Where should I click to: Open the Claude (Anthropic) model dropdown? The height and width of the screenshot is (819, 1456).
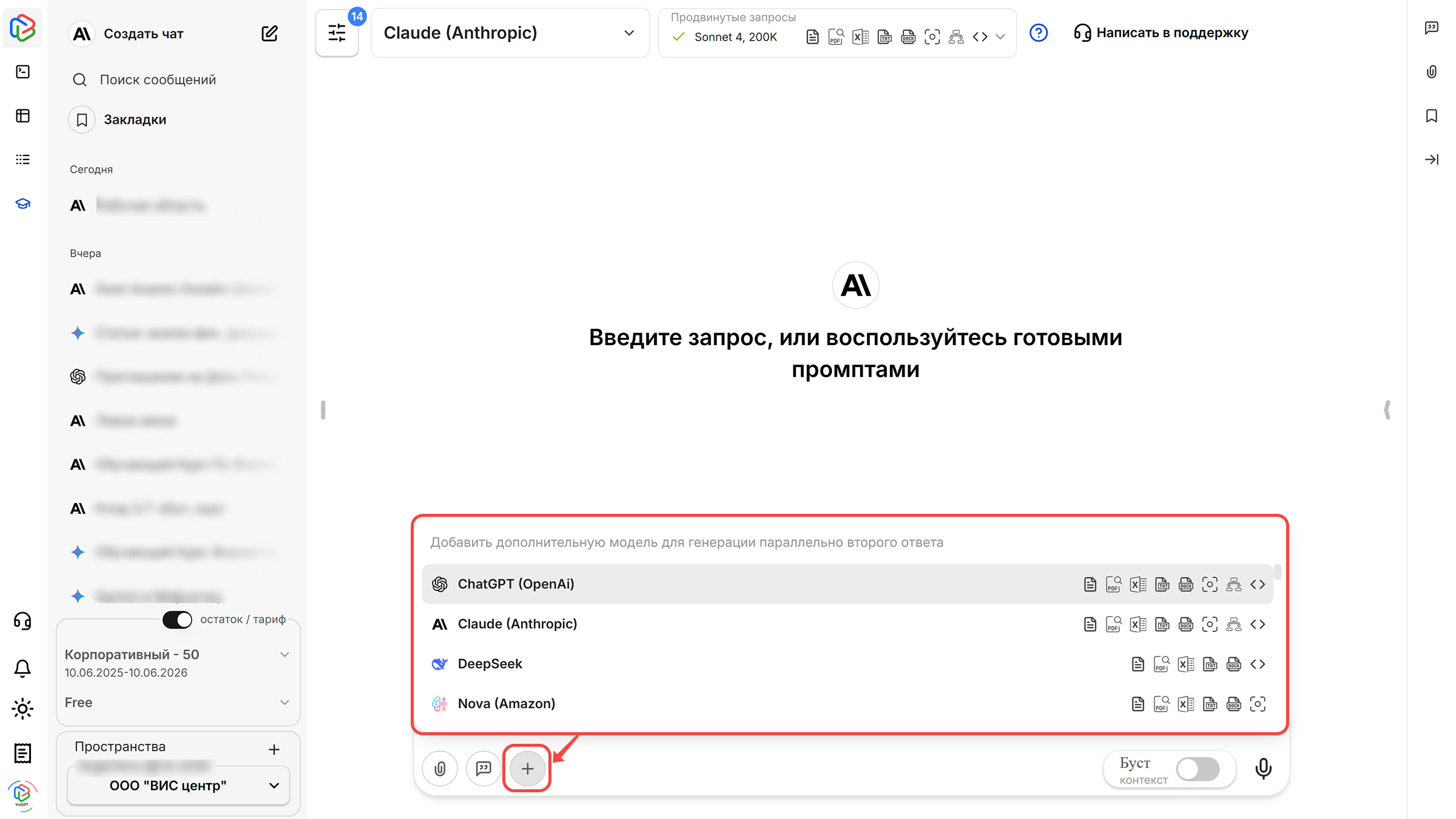pos(510,33)
